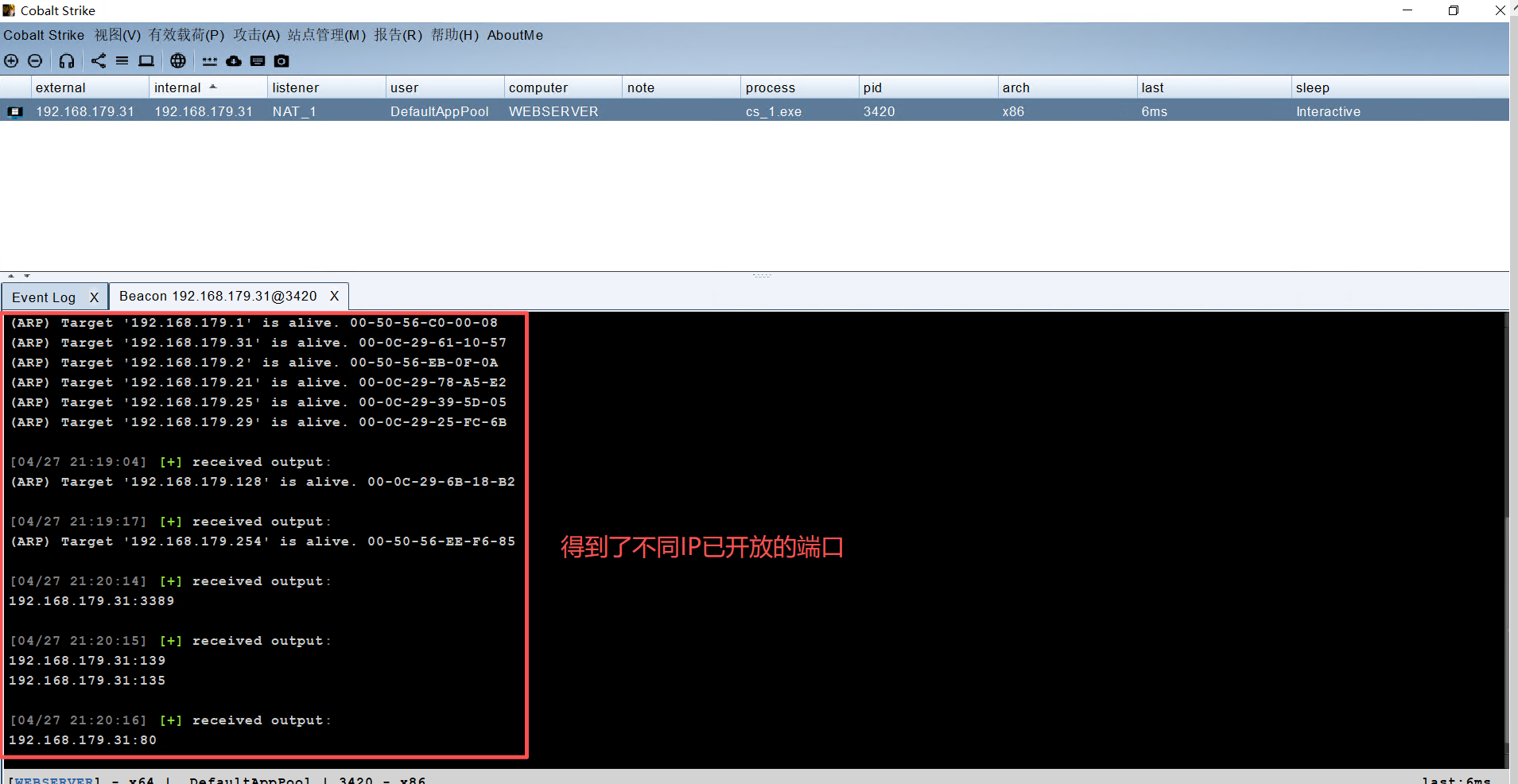Sort by the process column header
This screenshot has width=1518, height=784.
pyautogui.click(x=800, y=87)
